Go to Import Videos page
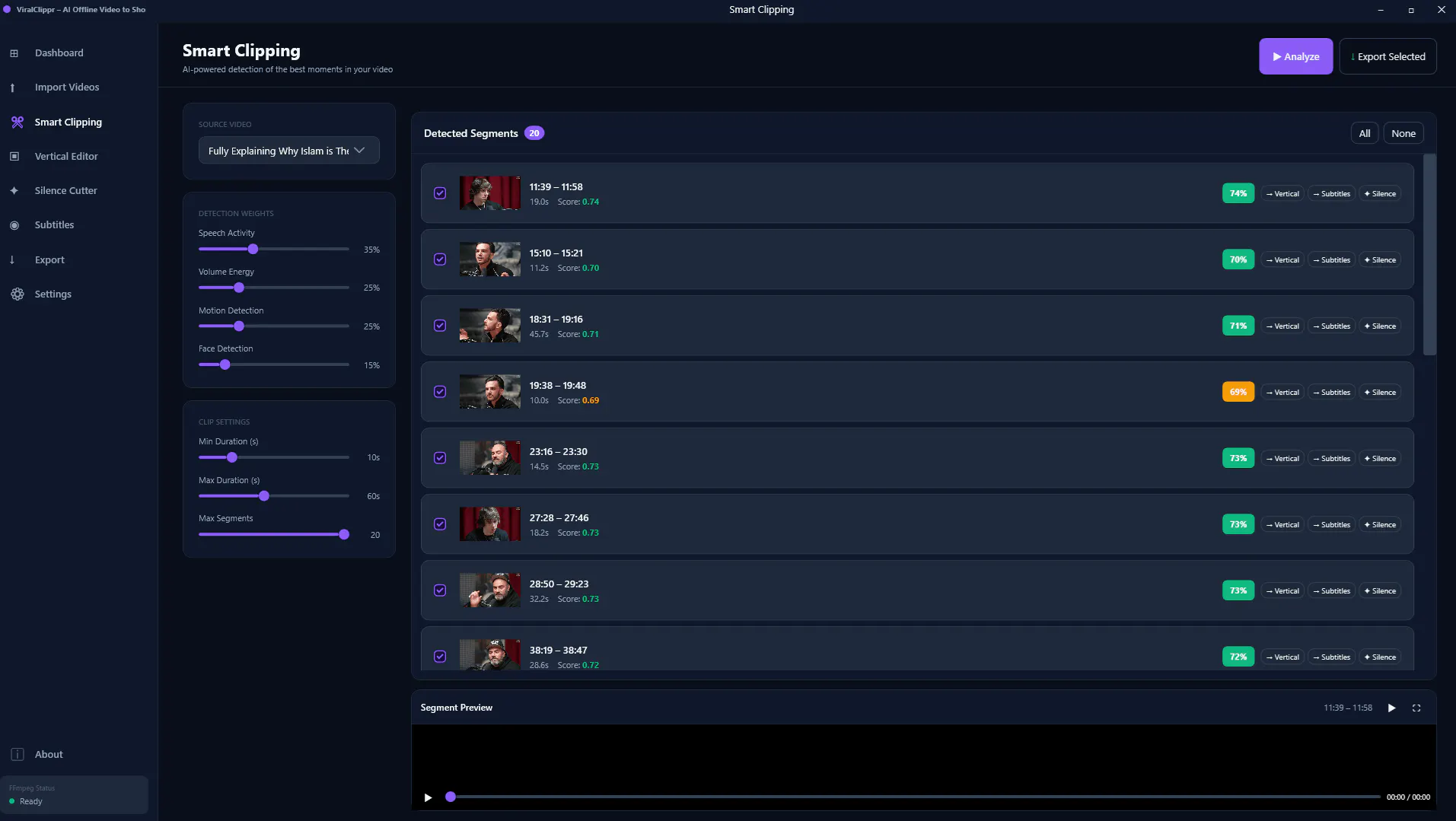1456x821 pixels. pos(67,88)
